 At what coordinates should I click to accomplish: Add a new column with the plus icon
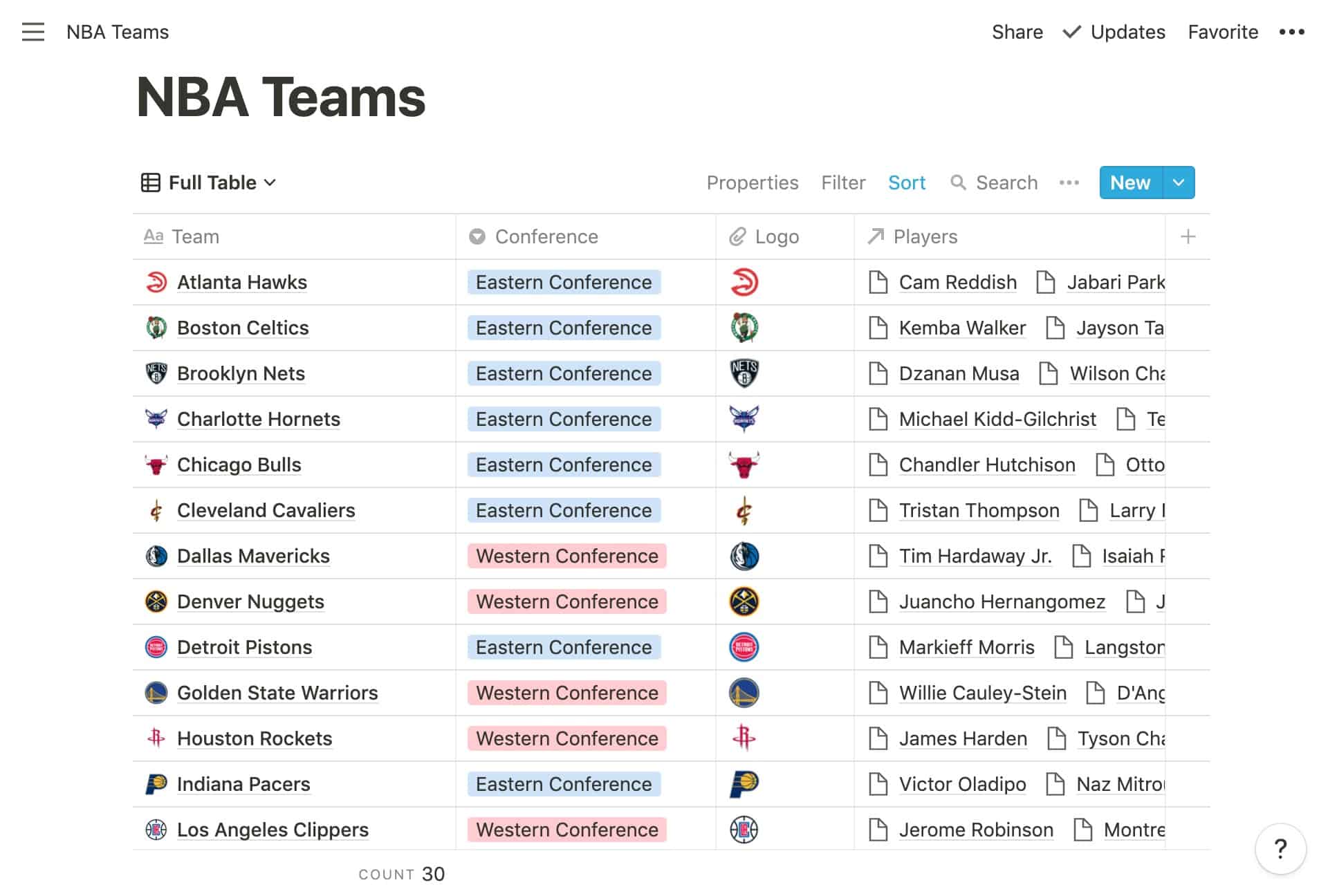coord(1188,236)
